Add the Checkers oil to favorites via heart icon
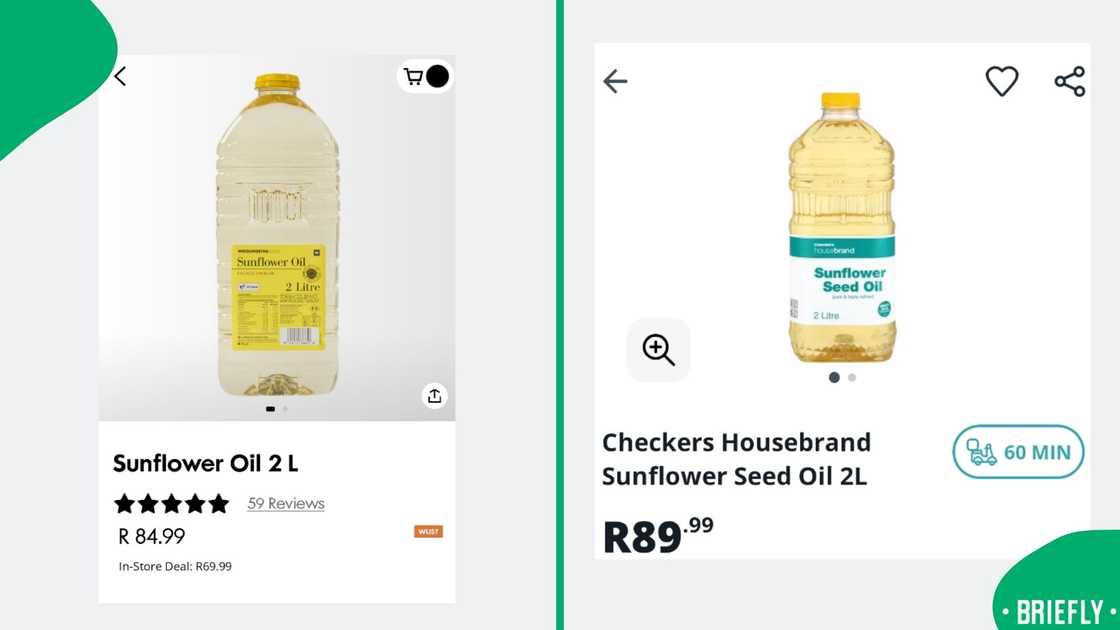The image size is (1120, 630). coord(1002,81)
